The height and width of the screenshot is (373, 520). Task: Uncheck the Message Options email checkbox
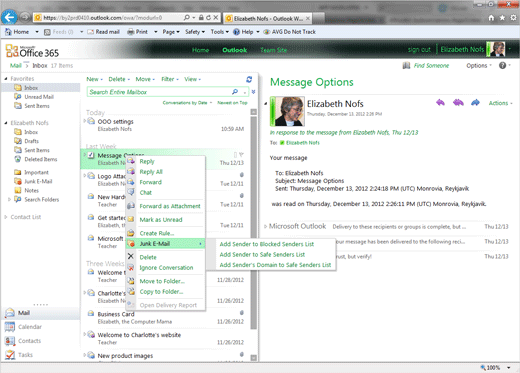click(x=91, y=155)
